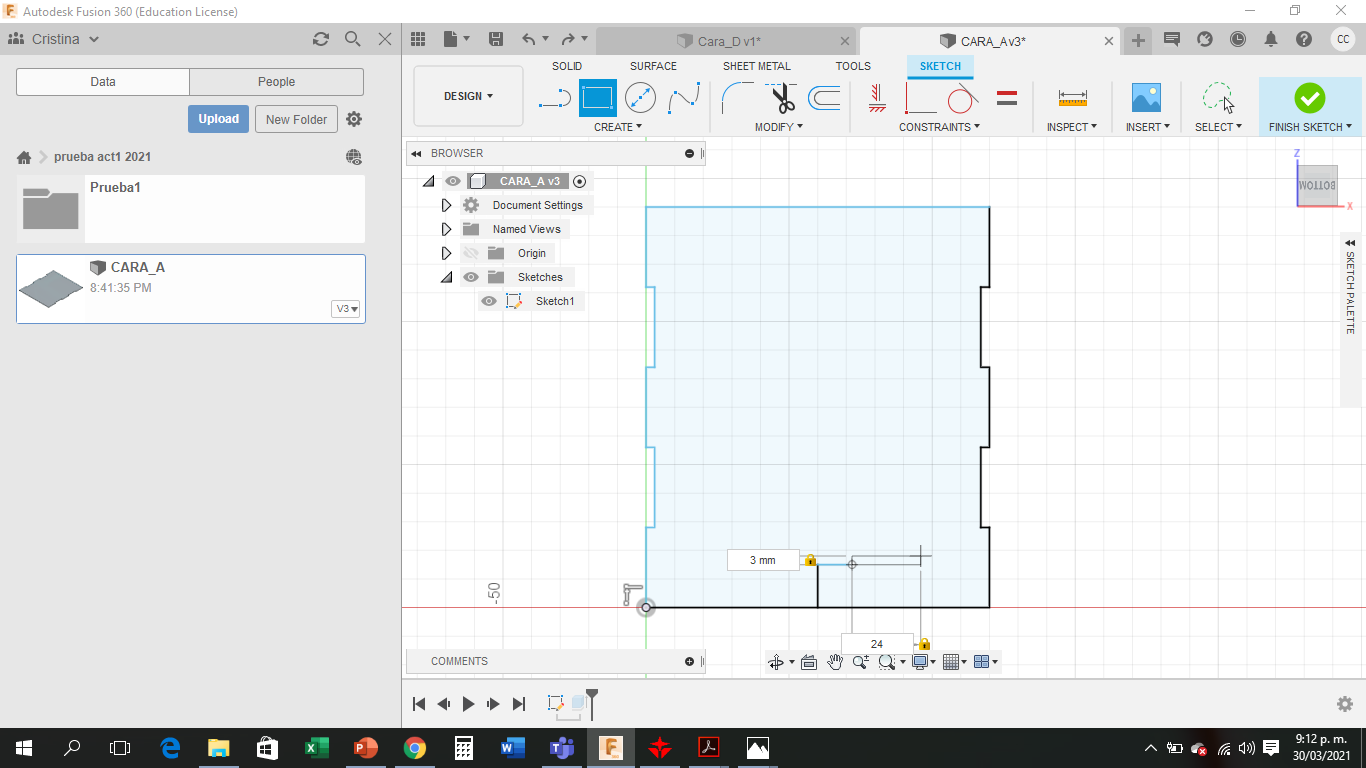Click the Insert Image icon

(x=1146, y=98)
